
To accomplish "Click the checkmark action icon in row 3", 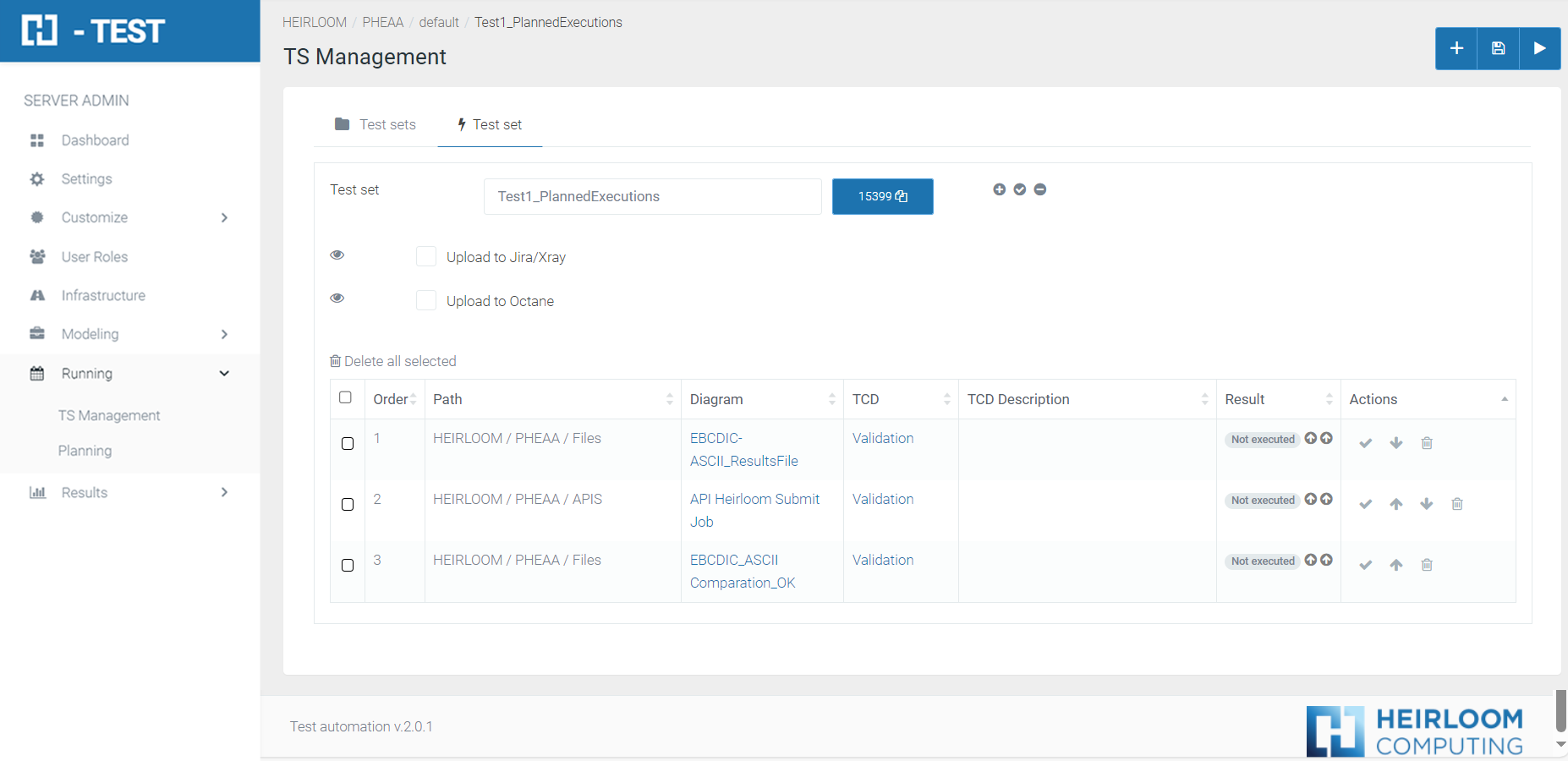I will tap(1365, 565).
